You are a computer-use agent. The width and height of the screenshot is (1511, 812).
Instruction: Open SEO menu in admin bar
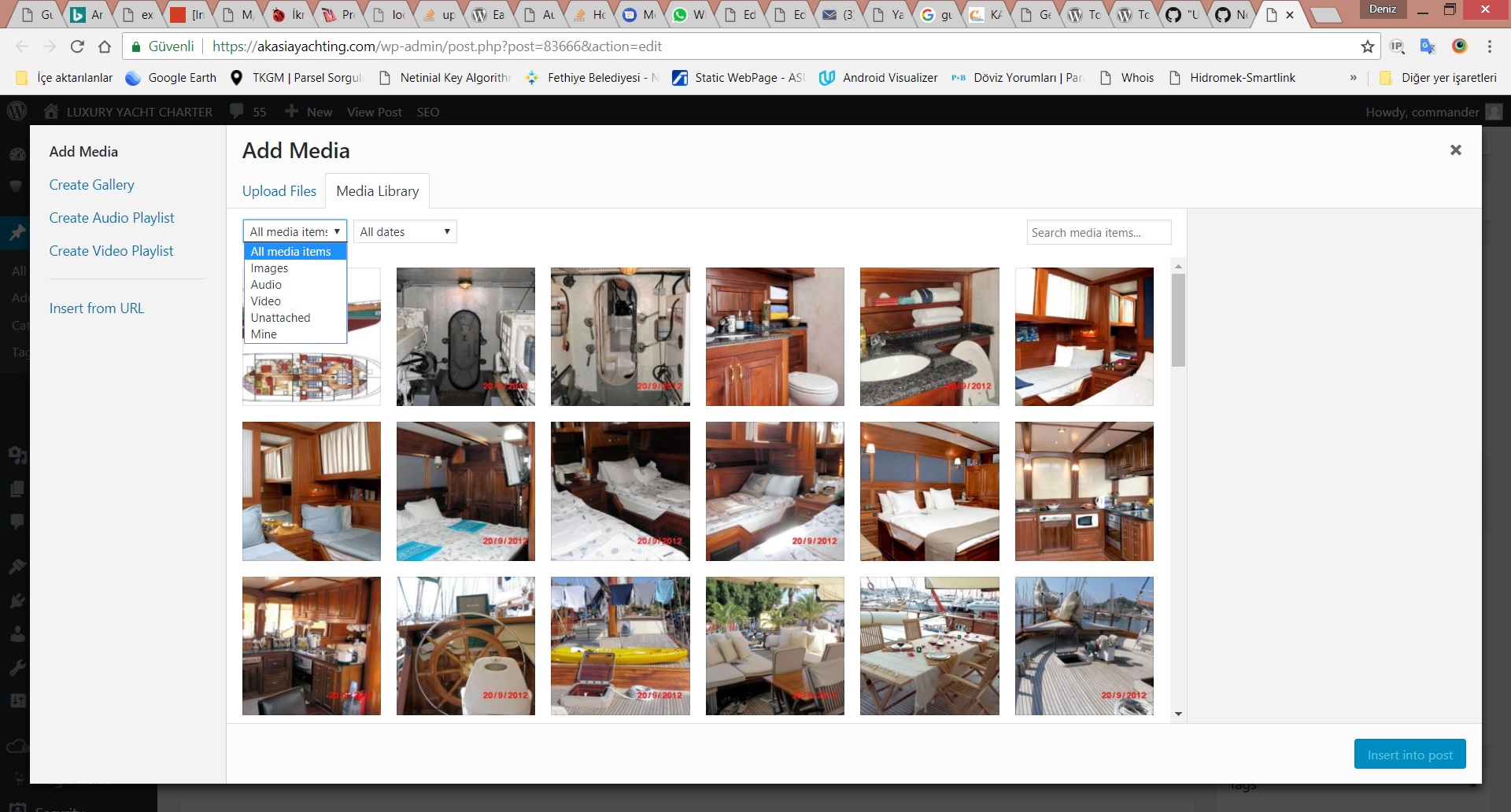point(428,112)
